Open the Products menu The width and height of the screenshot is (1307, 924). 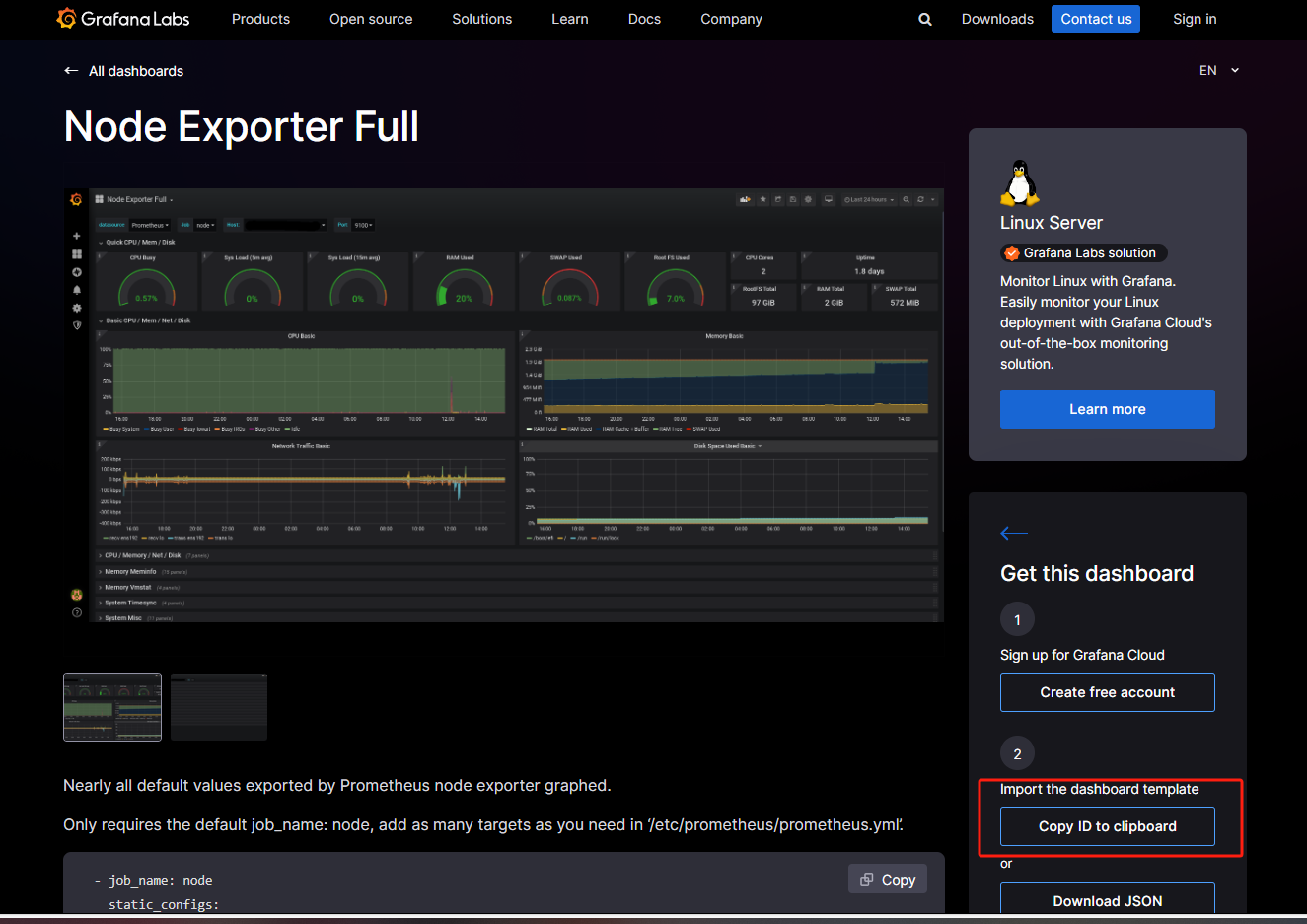point(260,19)
